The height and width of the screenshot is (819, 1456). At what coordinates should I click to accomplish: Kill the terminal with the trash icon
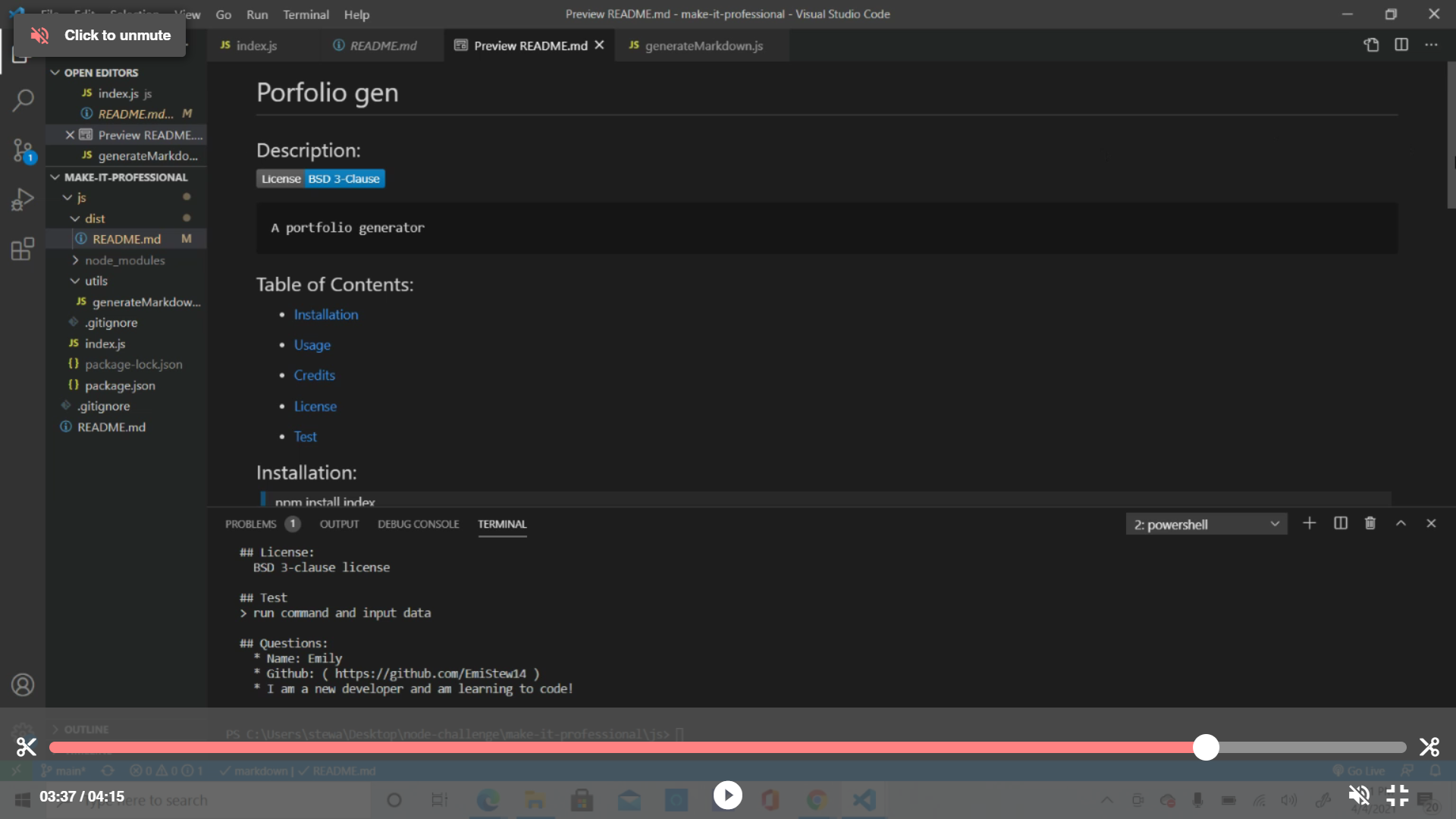click(x=1370, y=523)
